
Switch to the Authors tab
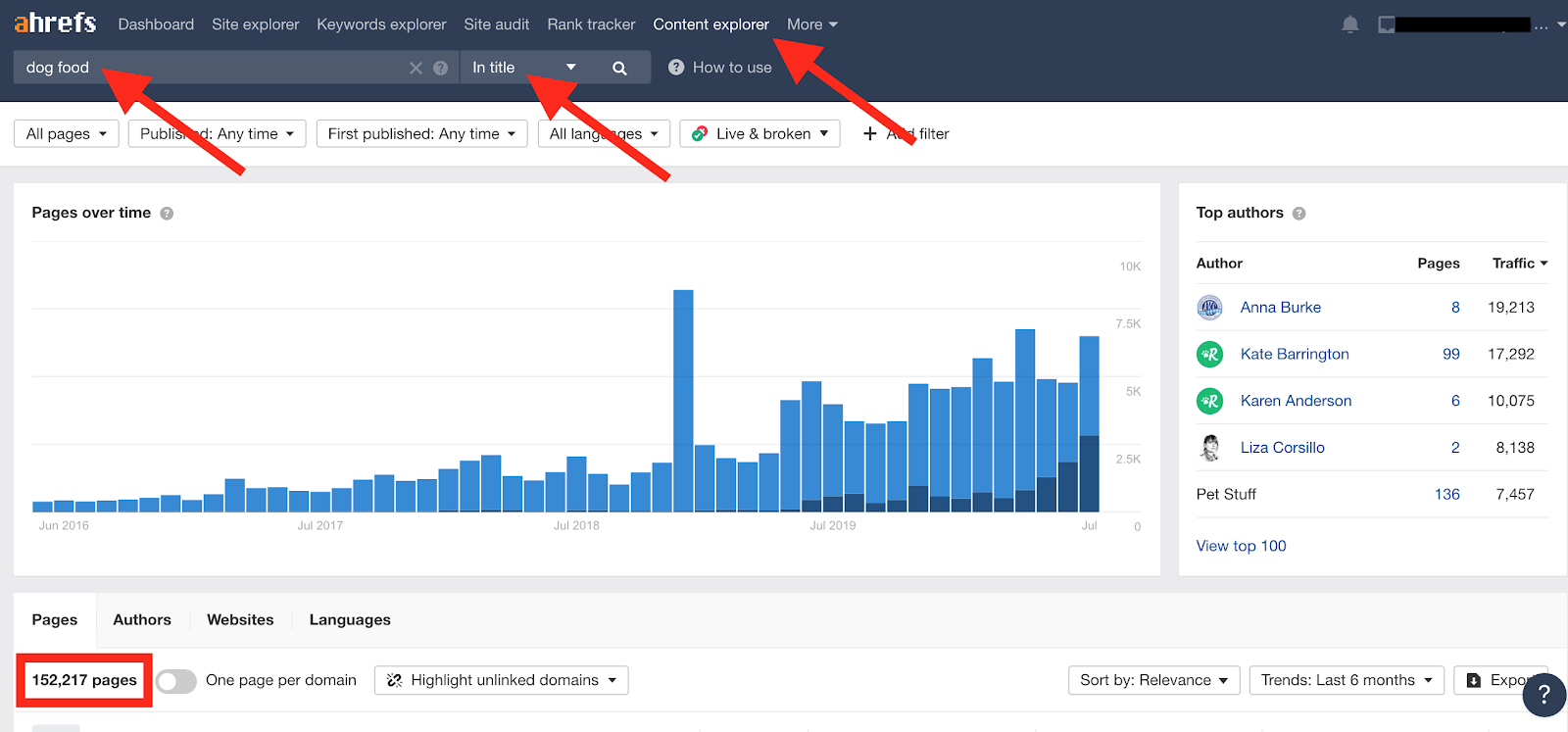pyautogui.click(x=142, y=620)
